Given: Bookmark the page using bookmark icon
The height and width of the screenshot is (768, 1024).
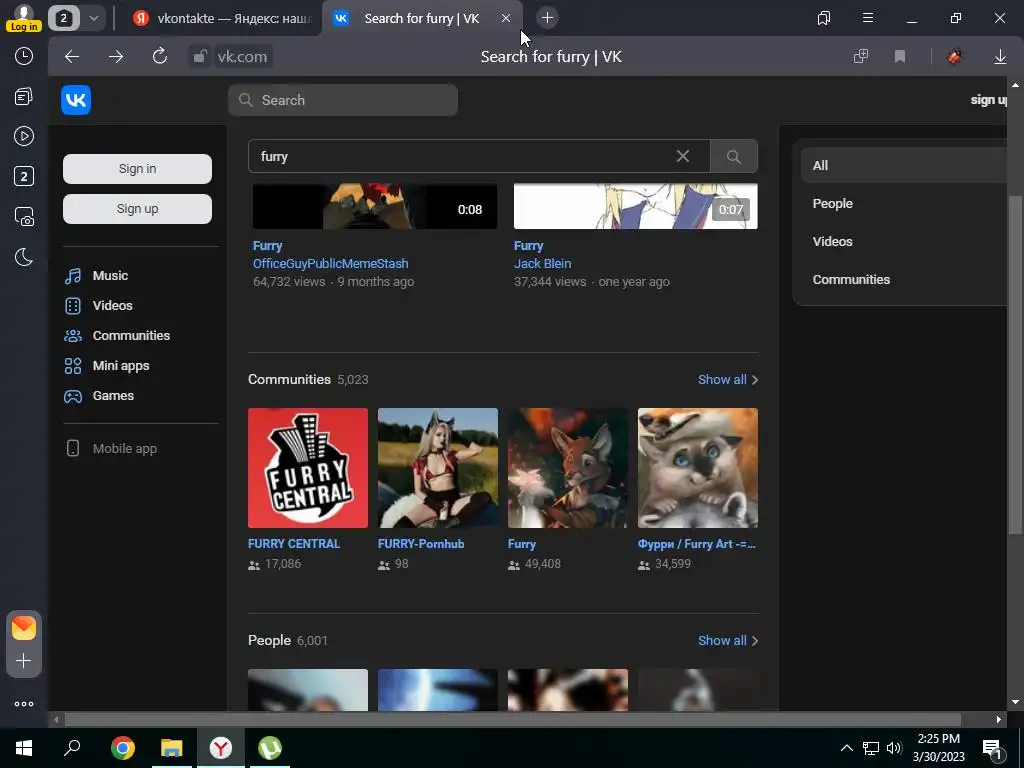Looking at the screenshot, I should (900, 57).
